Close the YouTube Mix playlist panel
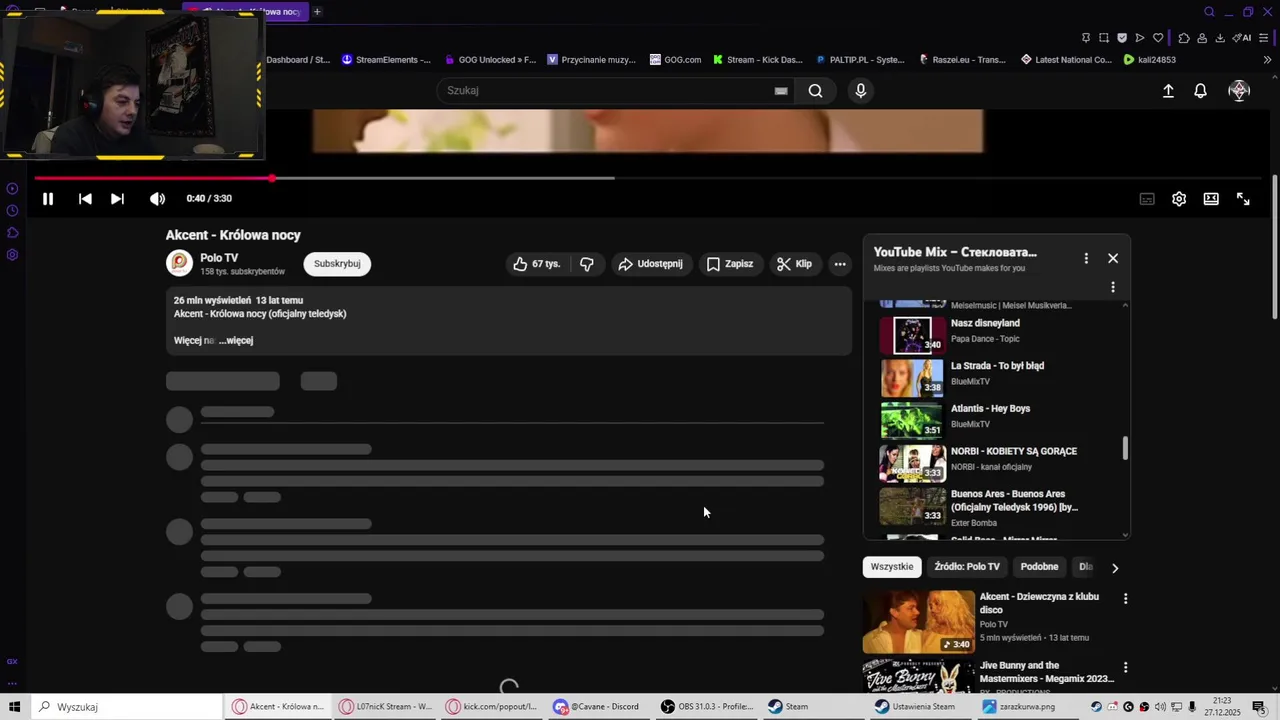The image size is (1280, 720). click(x=1113, y=258)
